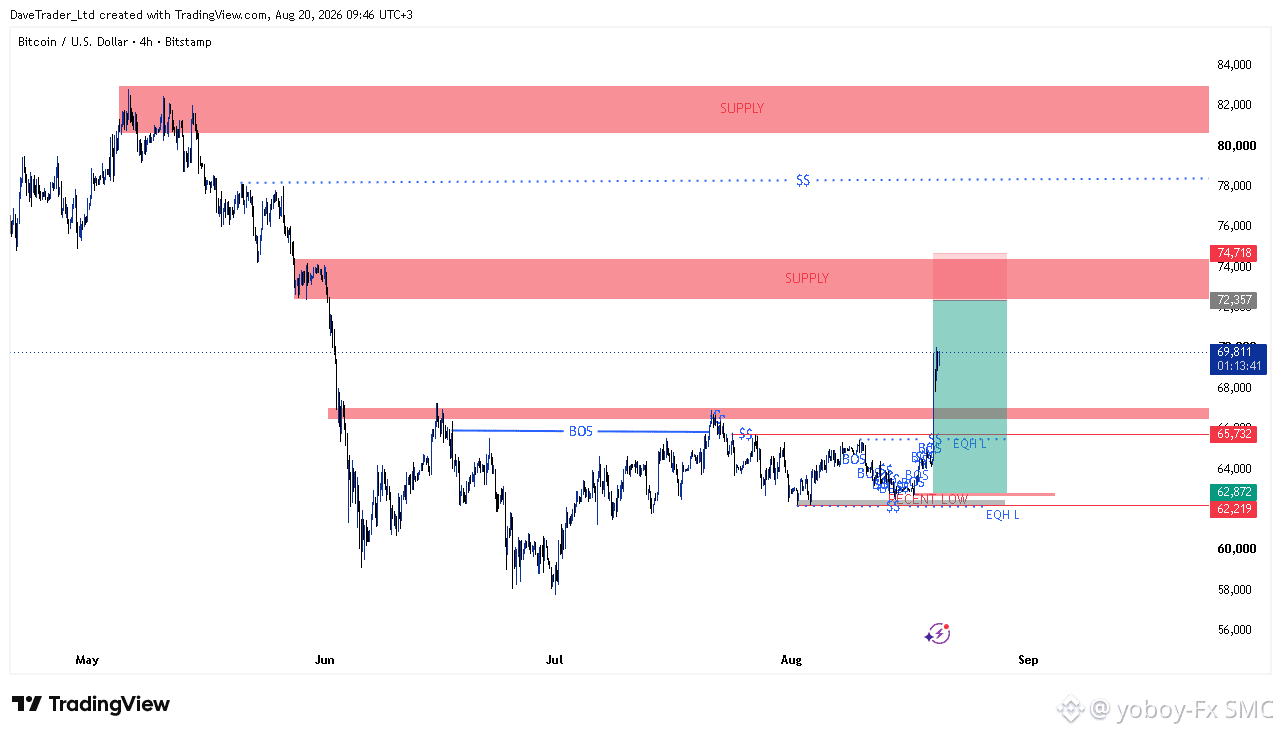Click the Jul label on time axis
Viewport: 1281px width, 734px height.
pos(555,660)
